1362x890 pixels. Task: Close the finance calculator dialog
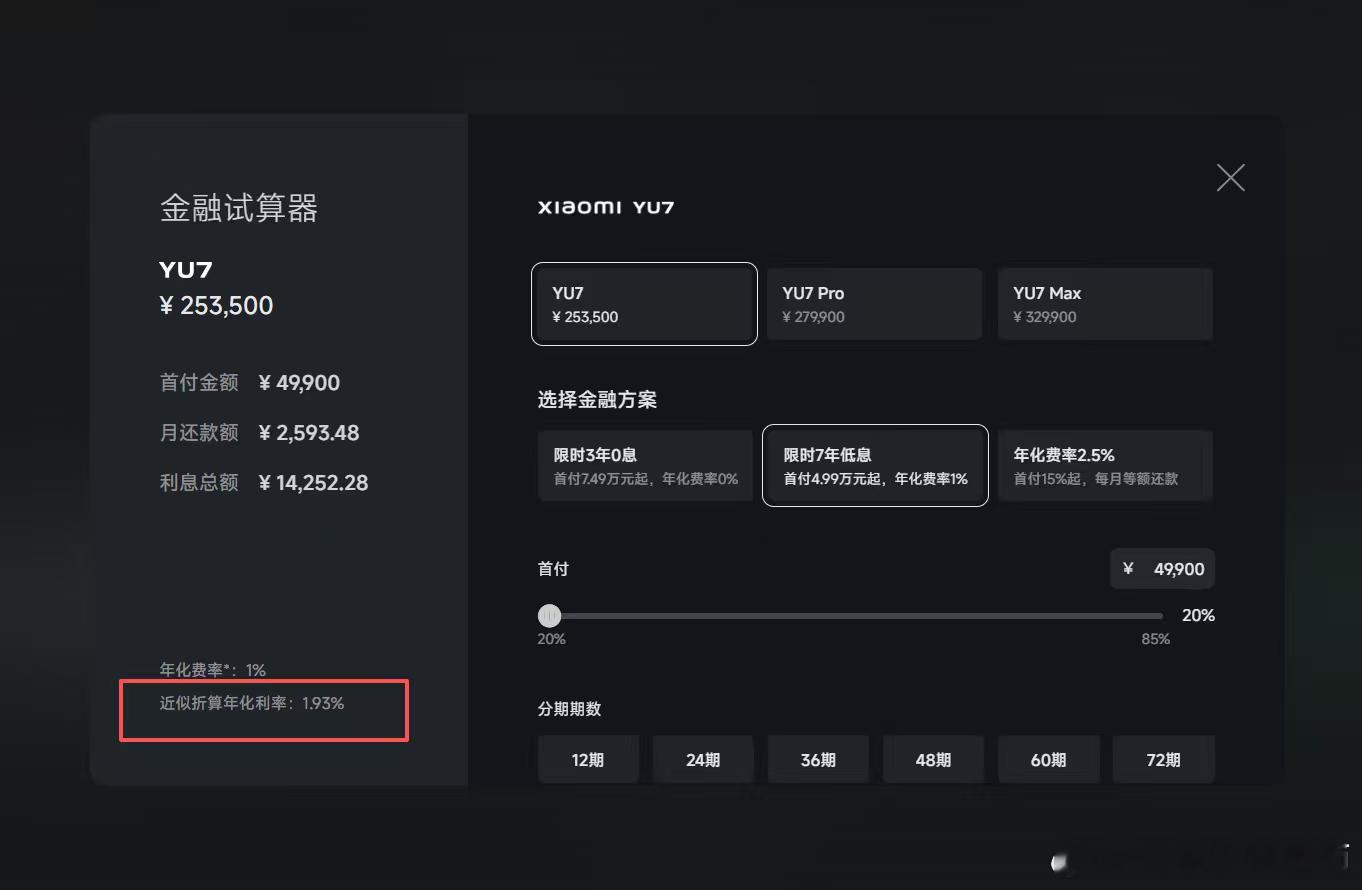pos(1231,178)
